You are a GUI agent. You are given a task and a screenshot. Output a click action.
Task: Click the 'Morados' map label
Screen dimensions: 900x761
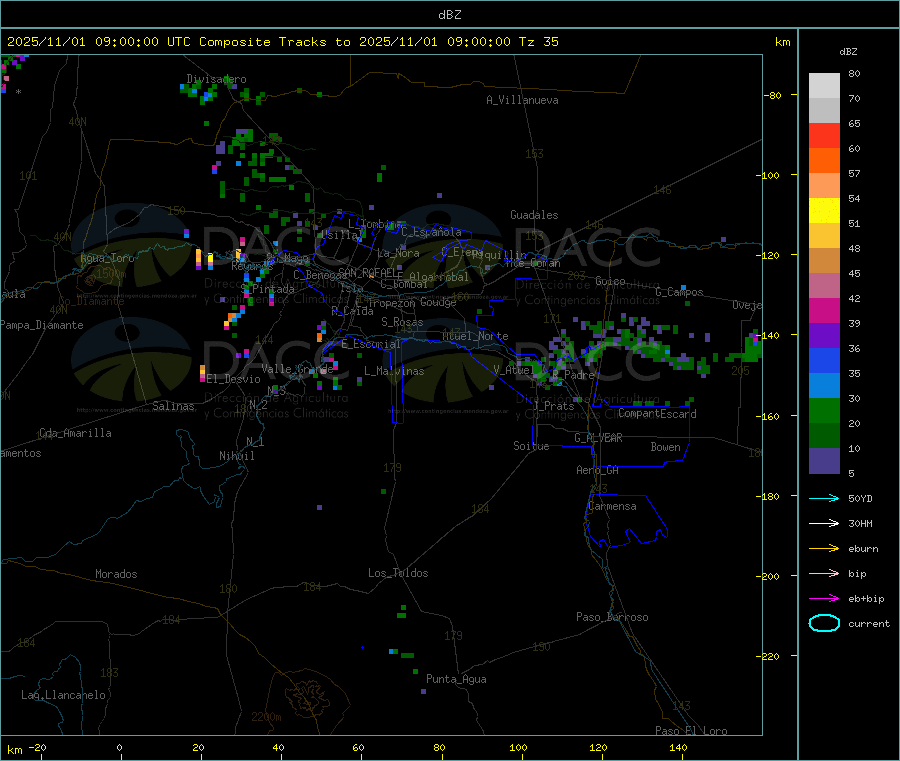tap(117, 574)
